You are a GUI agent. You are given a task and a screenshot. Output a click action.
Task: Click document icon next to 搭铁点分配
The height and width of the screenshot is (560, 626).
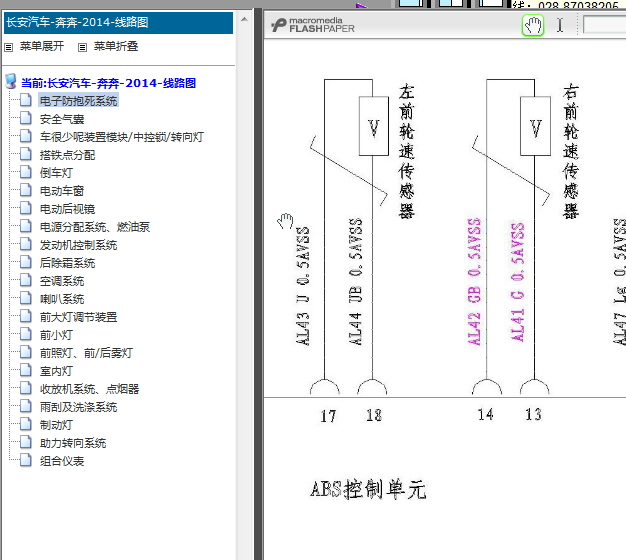point(26,153)
